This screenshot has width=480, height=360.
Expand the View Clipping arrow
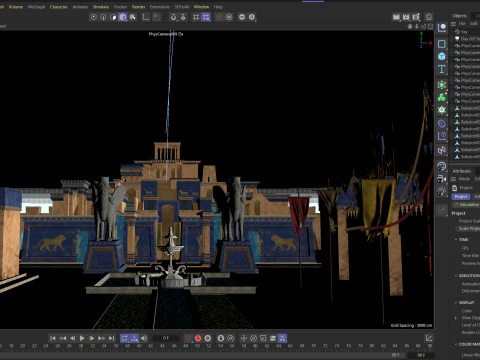pyautogui.click(x=456, y=318)
